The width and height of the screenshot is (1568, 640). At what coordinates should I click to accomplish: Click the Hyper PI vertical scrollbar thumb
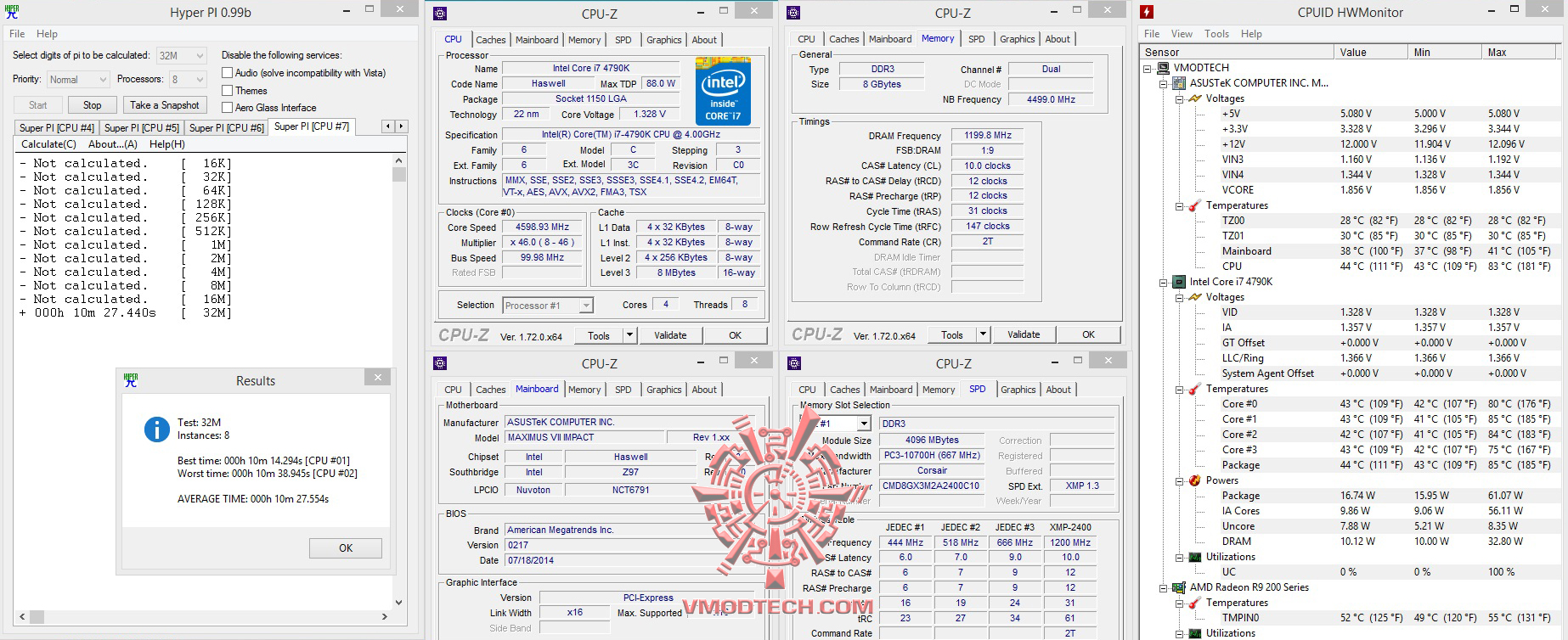[399, 175]
